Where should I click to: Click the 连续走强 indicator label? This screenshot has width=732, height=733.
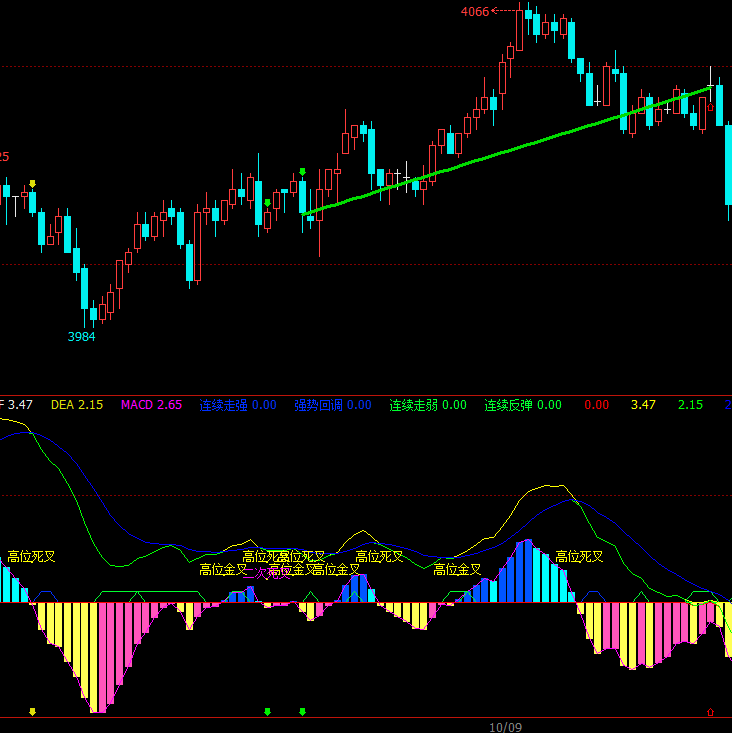[237, 405]
